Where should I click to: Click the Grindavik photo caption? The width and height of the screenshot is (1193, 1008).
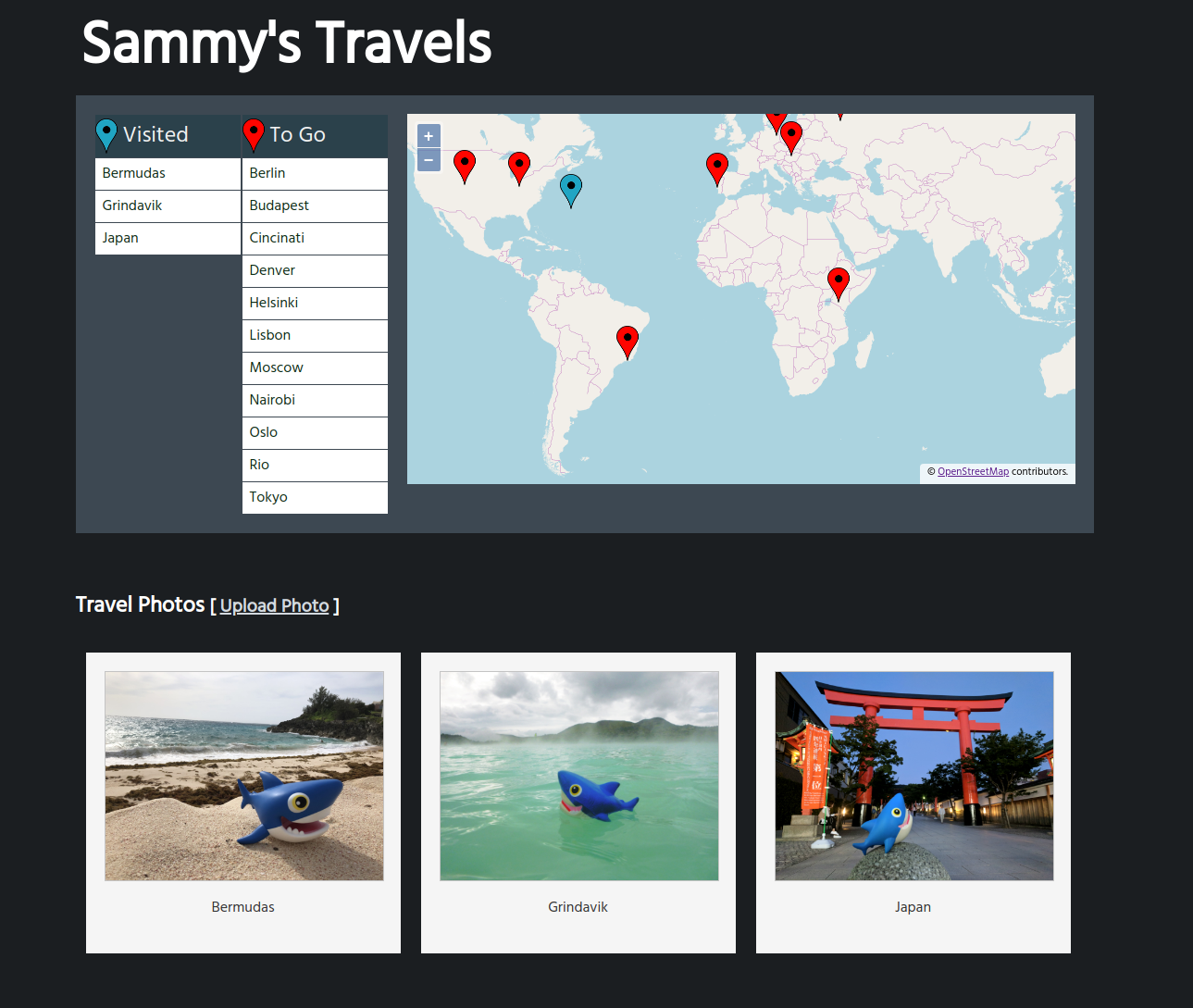(578, 907)
